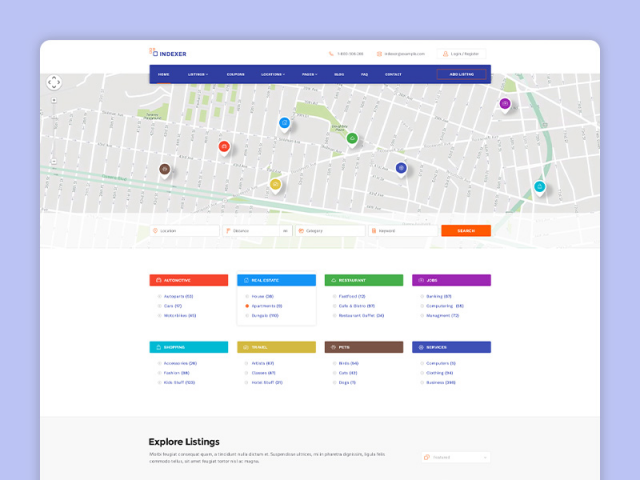This screenshot has width=640, height=480.
Task: Click the map zoom slider track
Action: pyautogui.click(x=54, y=131)
